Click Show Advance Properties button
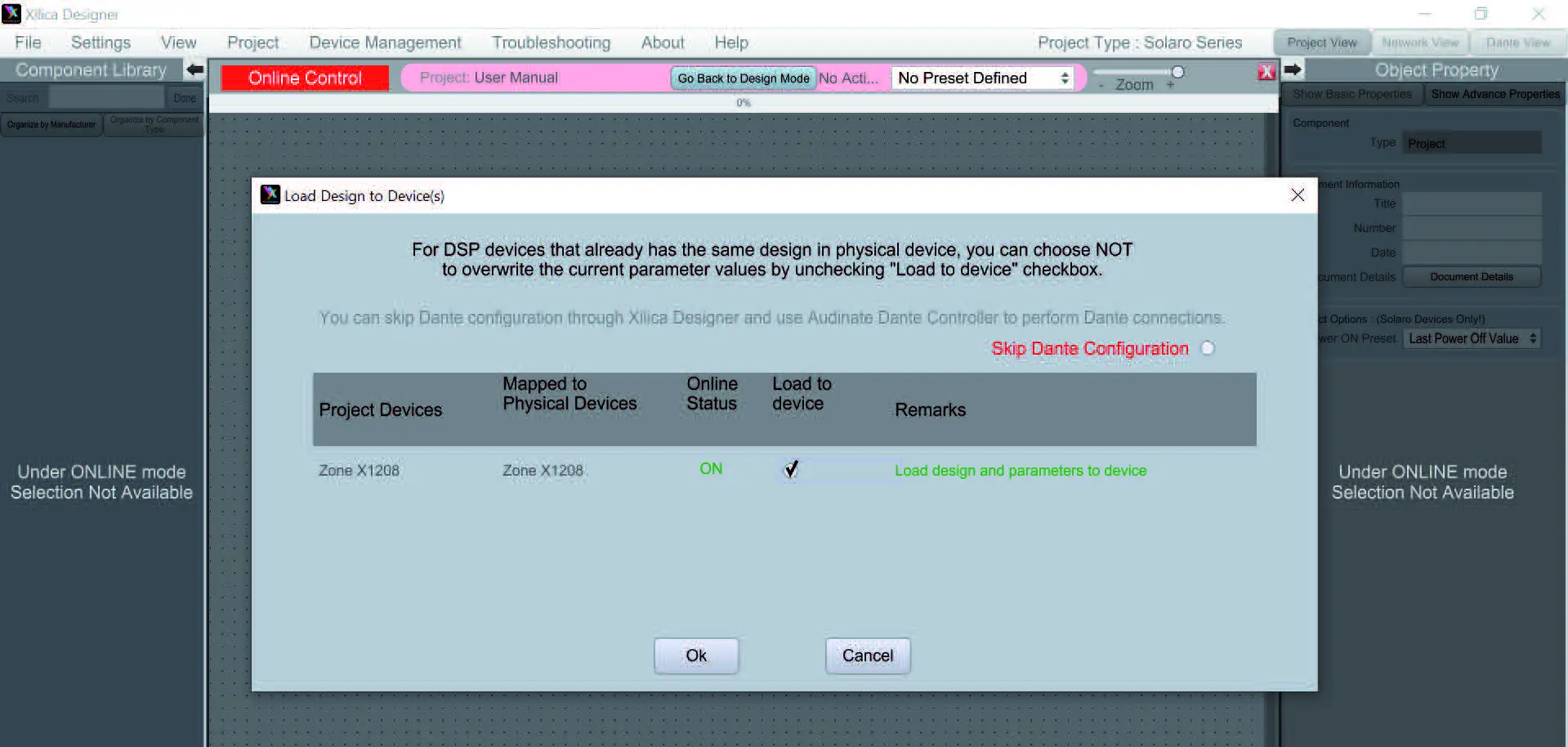 [1495, 94]
